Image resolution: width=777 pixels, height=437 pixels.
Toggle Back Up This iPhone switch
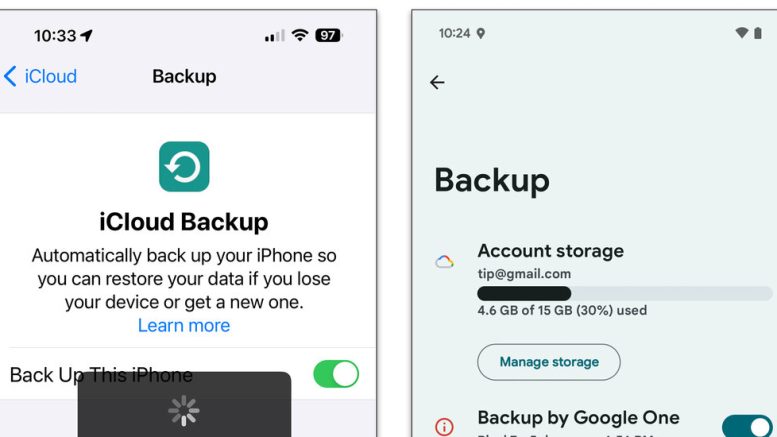point(336,374)
